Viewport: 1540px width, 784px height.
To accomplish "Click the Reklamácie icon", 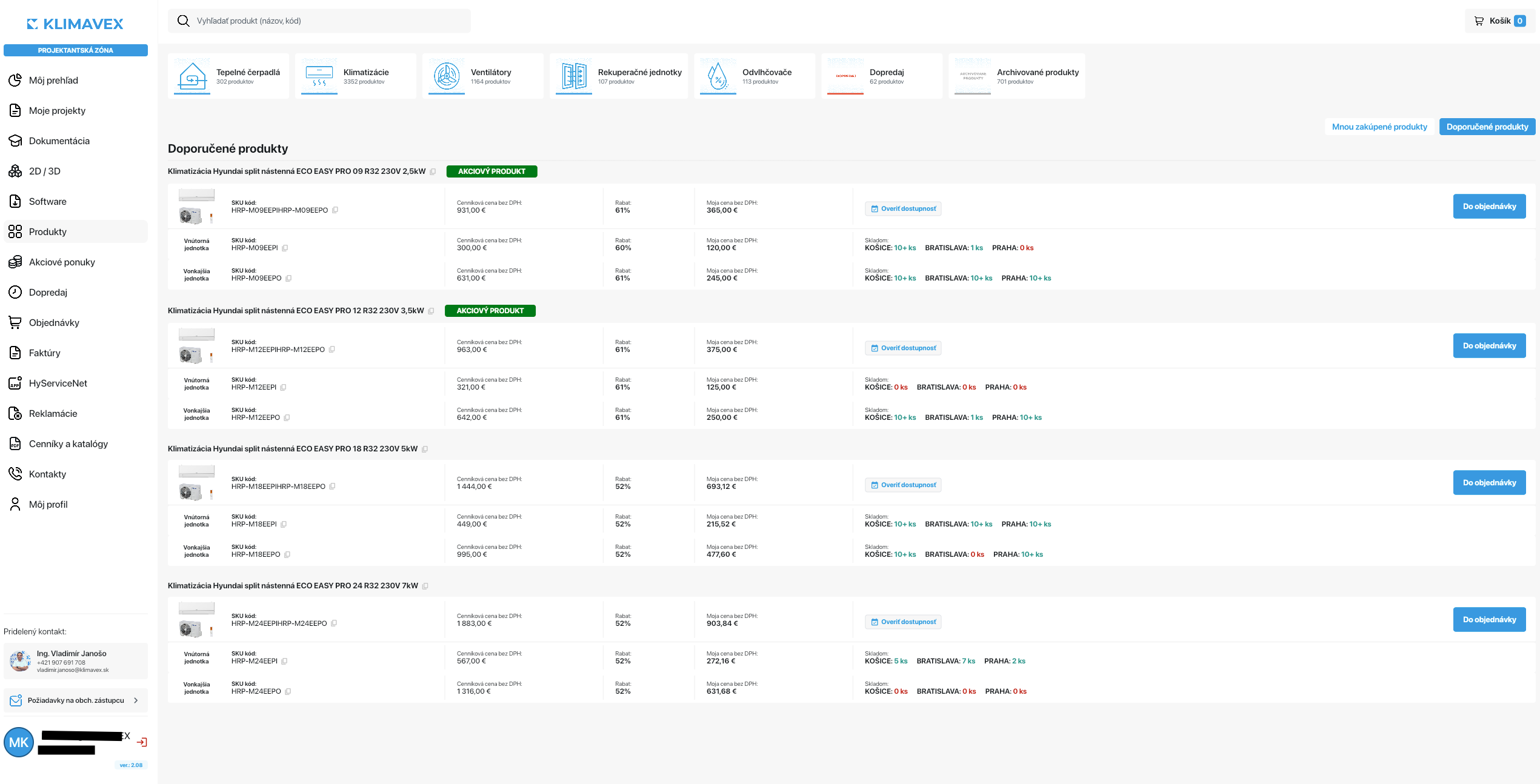I will tap(15, 413).
